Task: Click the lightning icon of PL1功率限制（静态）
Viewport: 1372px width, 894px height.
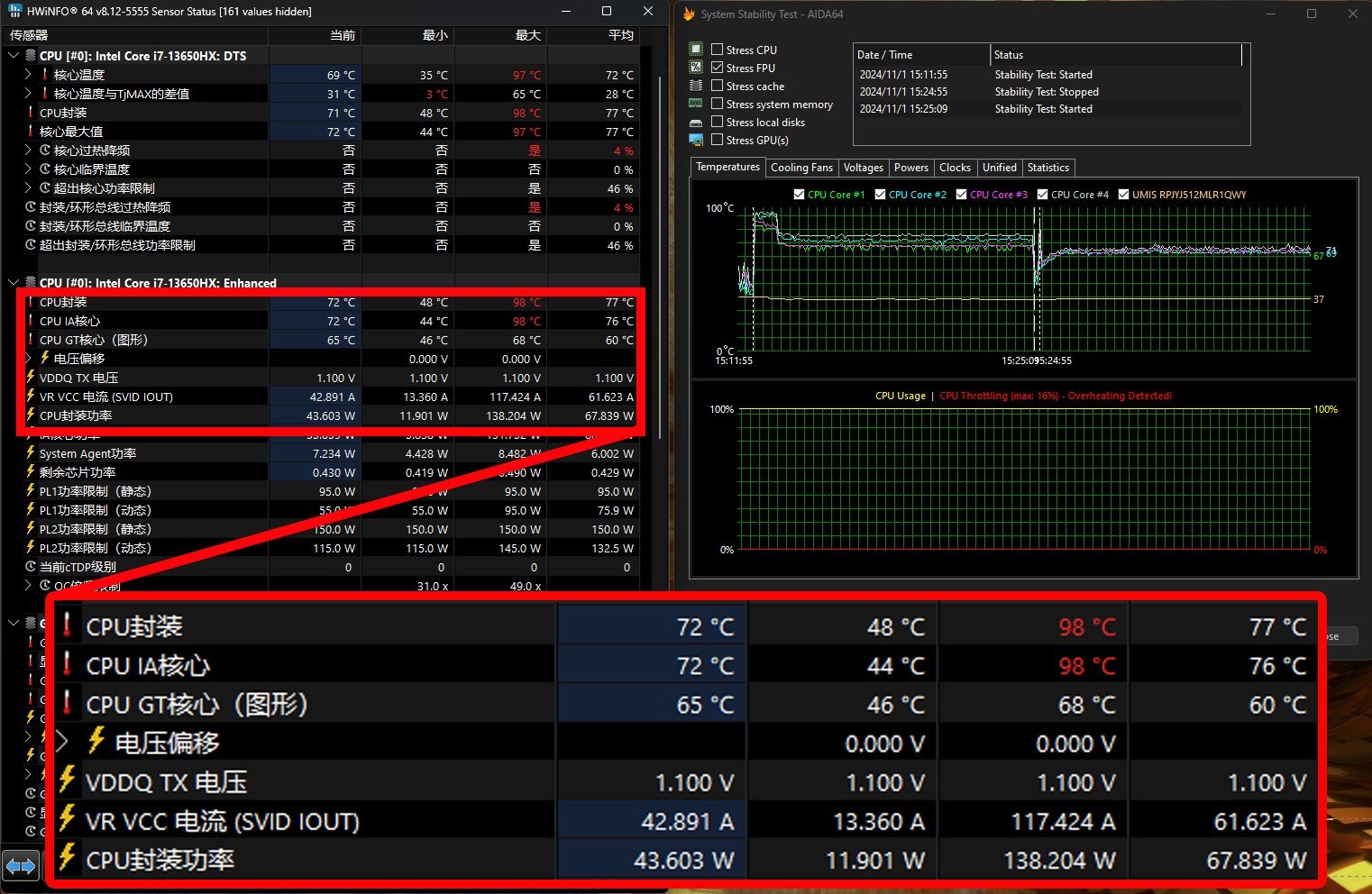Action: pyautogui.click(x=31, y=491)
